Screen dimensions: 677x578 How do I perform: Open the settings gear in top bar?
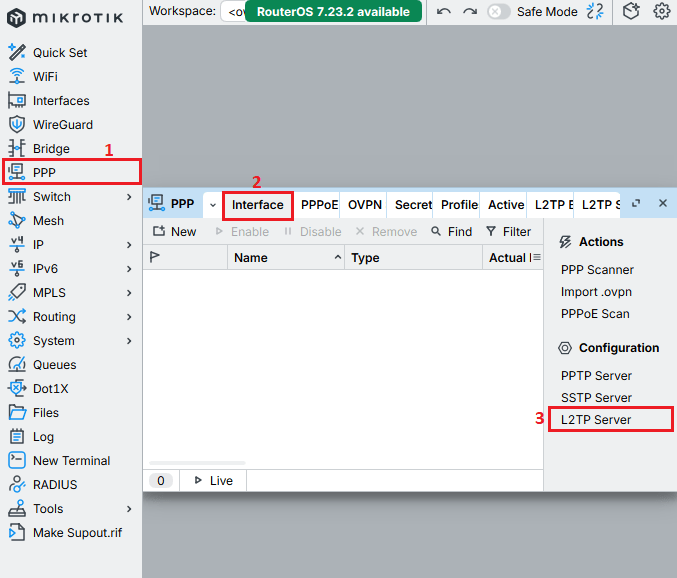point(661,11)
